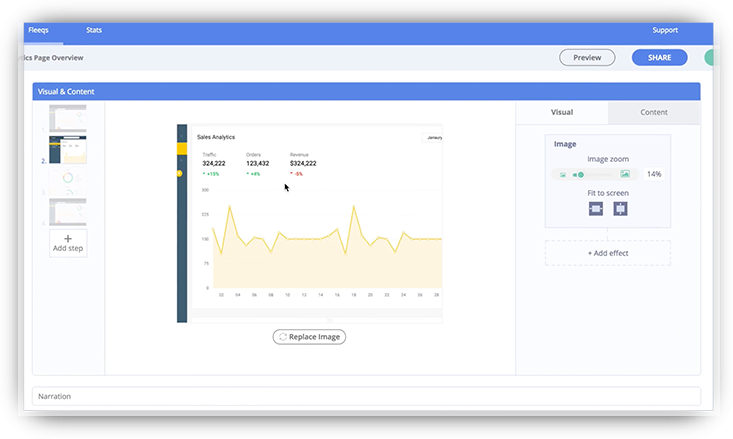Click the plus icon above Add step
The width and height of the screenshot is (733, 439).
[x=68, y=239]
